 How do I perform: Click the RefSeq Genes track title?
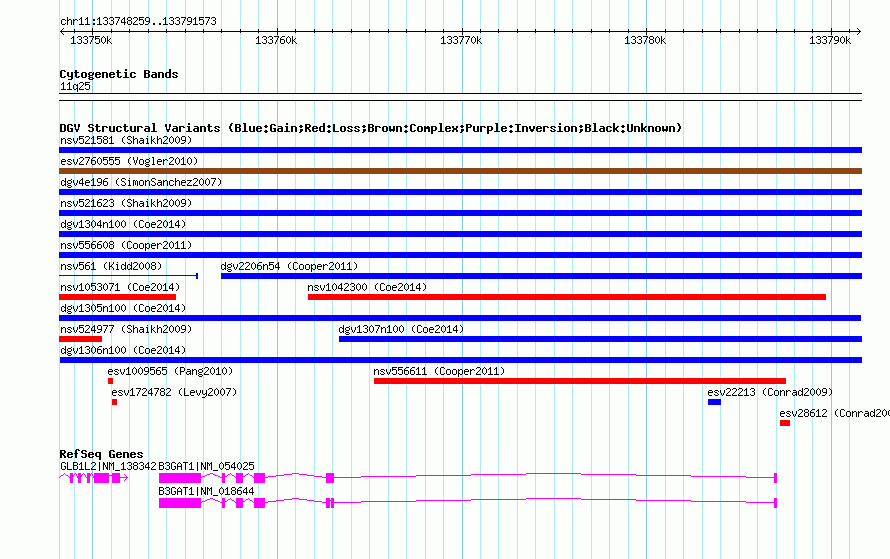pos(101,454)
